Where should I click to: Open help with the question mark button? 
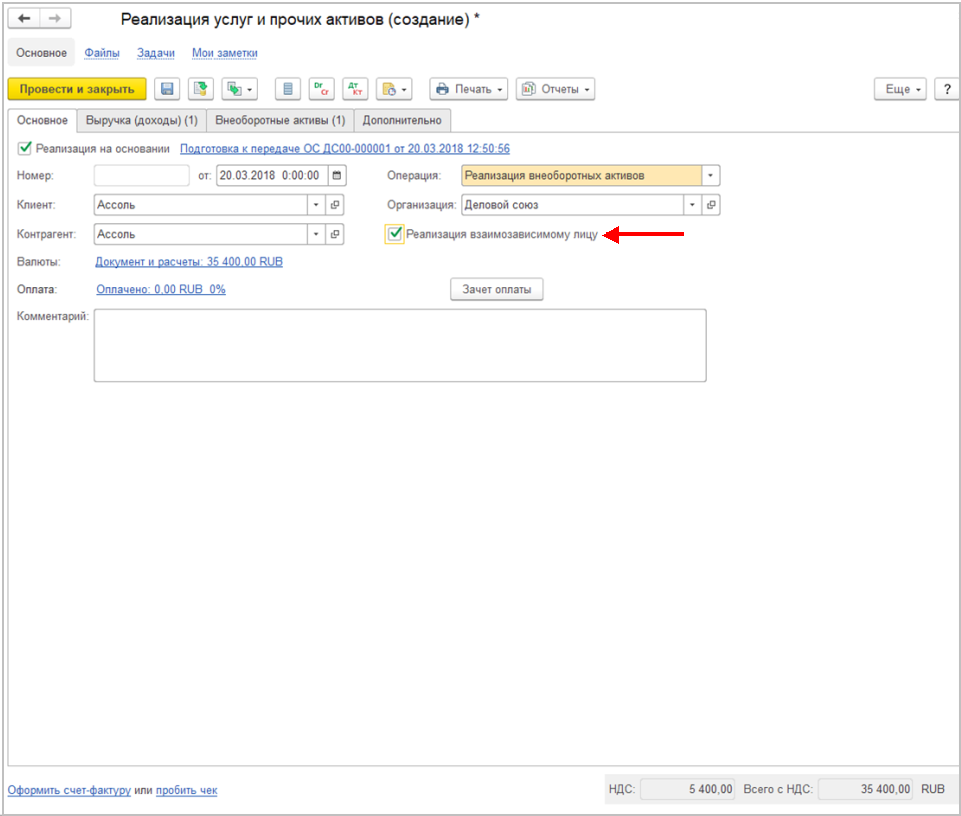pyautogui.click(x=947, y=89)
